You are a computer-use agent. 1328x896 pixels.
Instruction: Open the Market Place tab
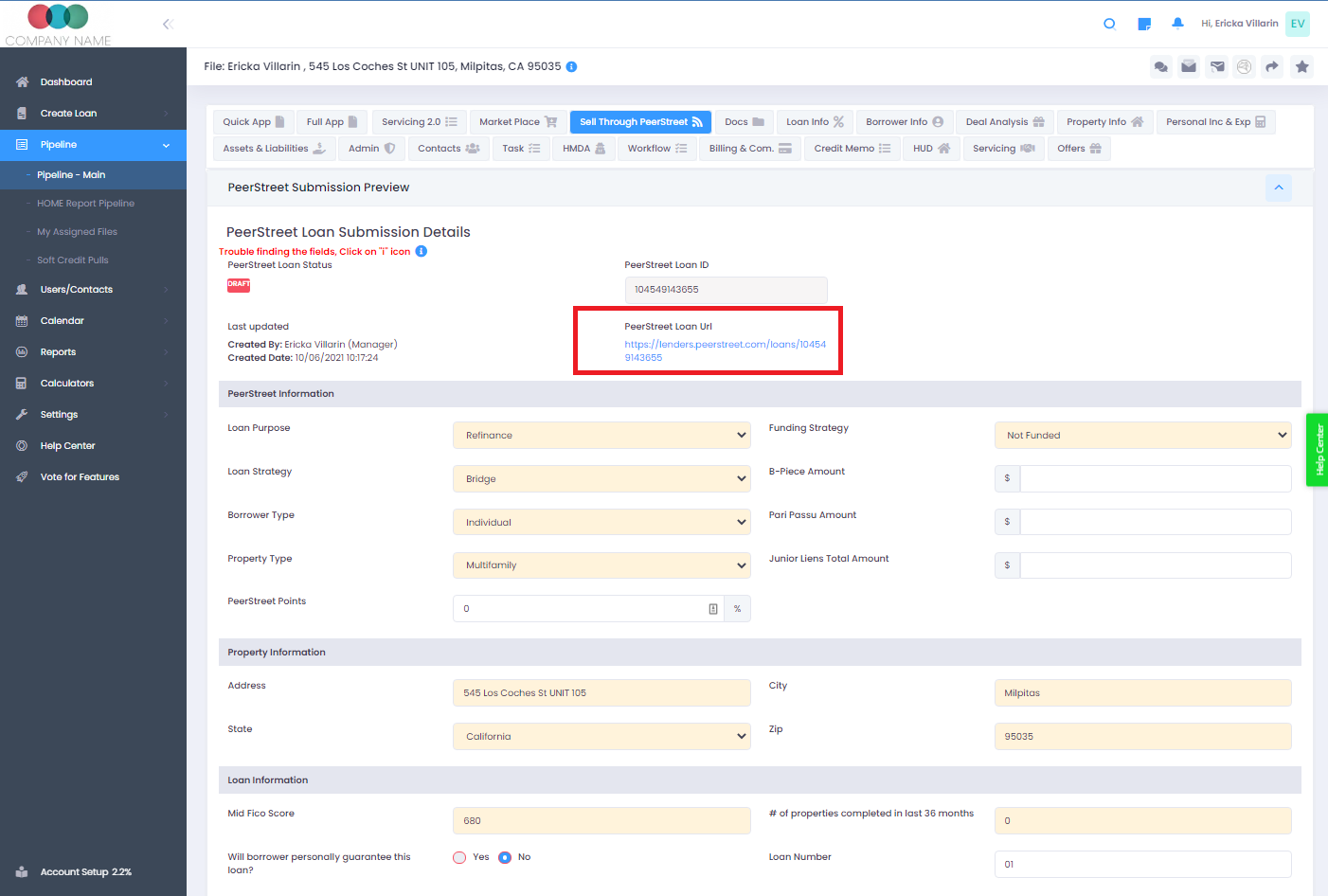coord(518,122)
